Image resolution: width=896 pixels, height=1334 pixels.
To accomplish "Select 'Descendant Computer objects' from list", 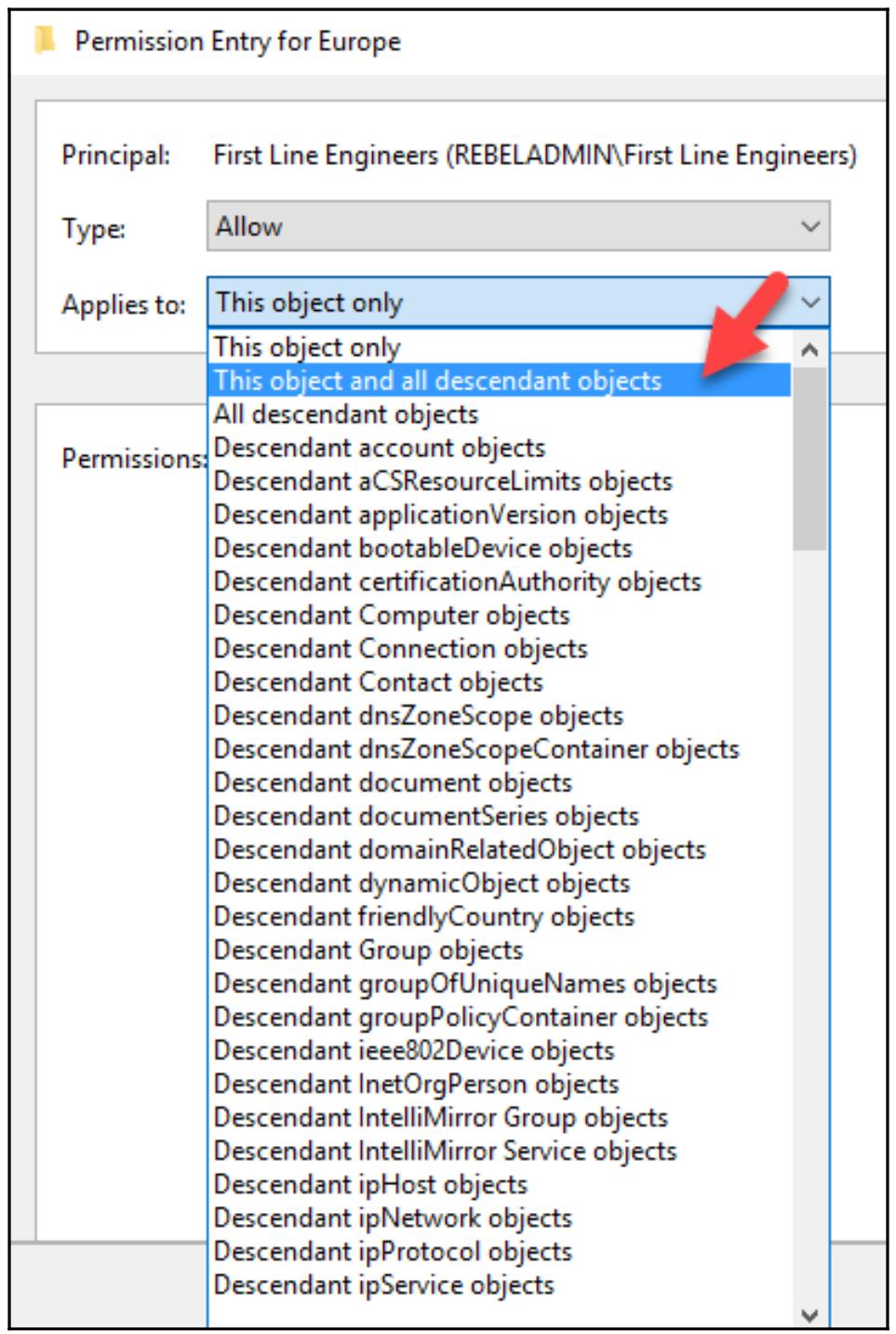I will (x=391, y=615).
